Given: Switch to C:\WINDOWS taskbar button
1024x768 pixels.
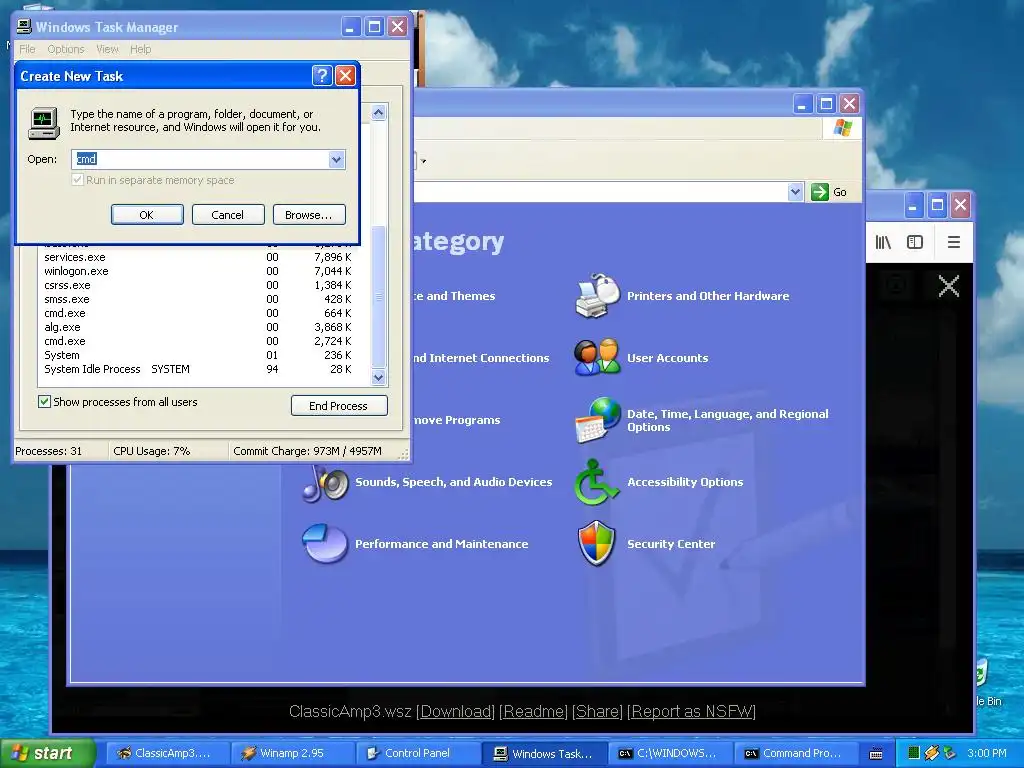Looking at the screenshot, I should click(671, 754).
